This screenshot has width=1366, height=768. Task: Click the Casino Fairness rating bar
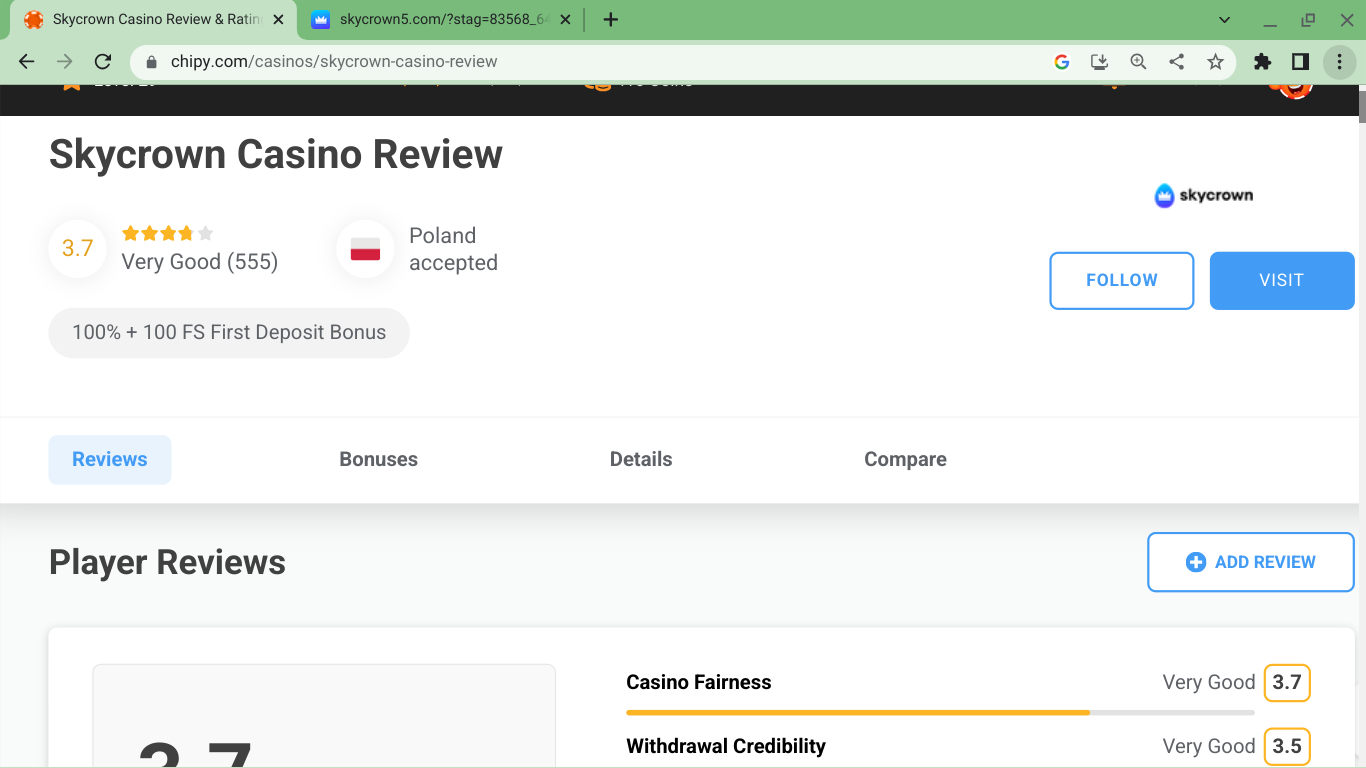point(940,712)
